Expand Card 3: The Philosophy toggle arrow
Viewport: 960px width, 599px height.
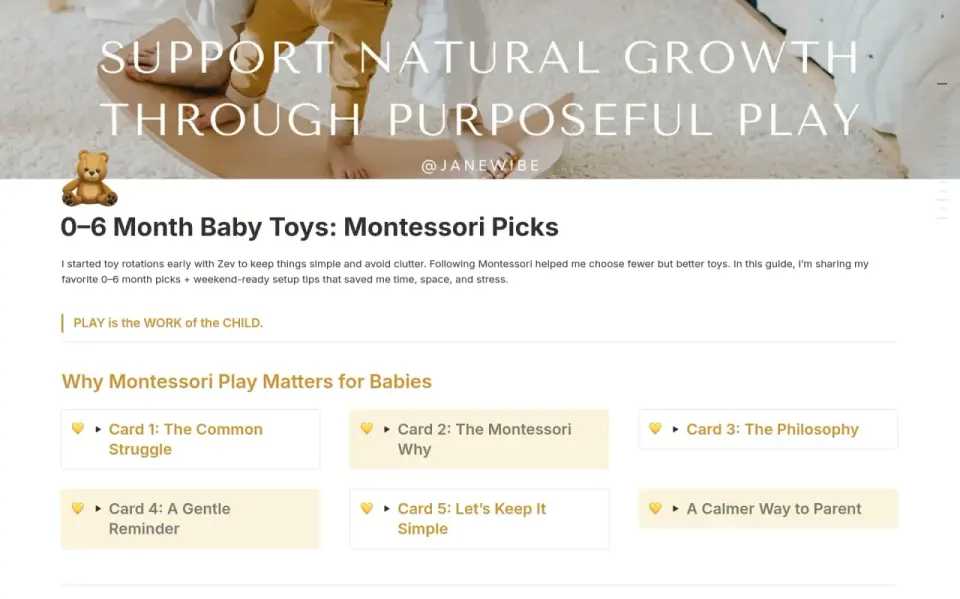pos(675,429)
